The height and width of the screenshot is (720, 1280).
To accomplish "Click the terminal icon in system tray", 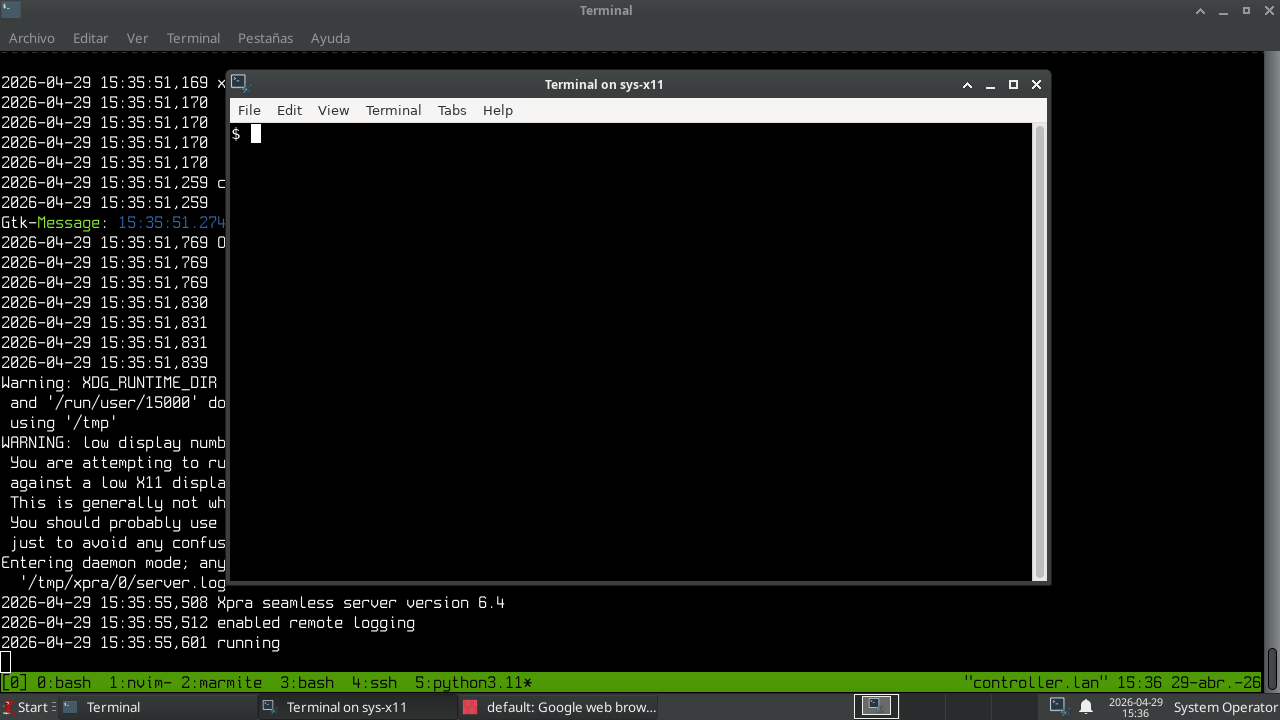I will pyautogui.click(x=1057, y=707).
